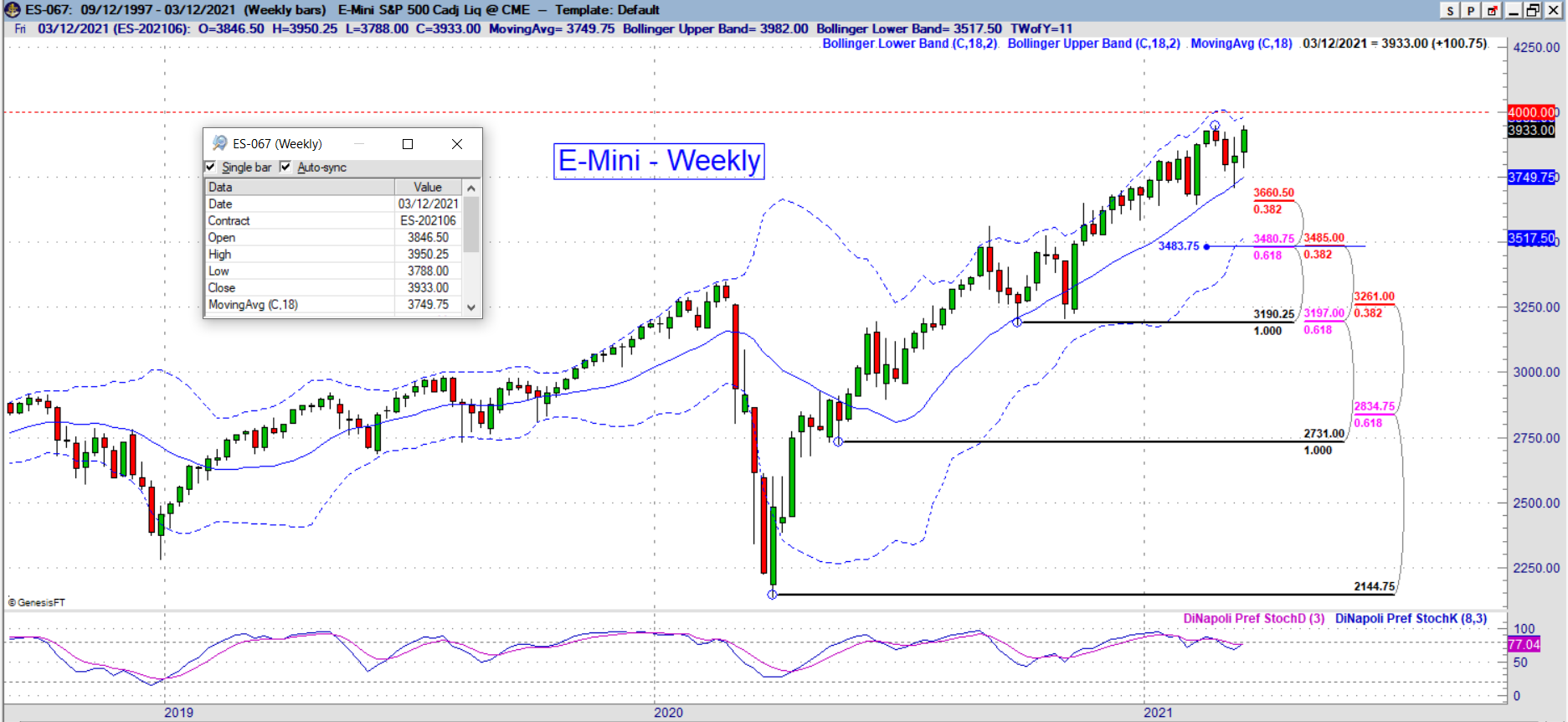Click the 3483.75 blue price level label
This screenshot has height=722, width=1568.
(1179, 246)
